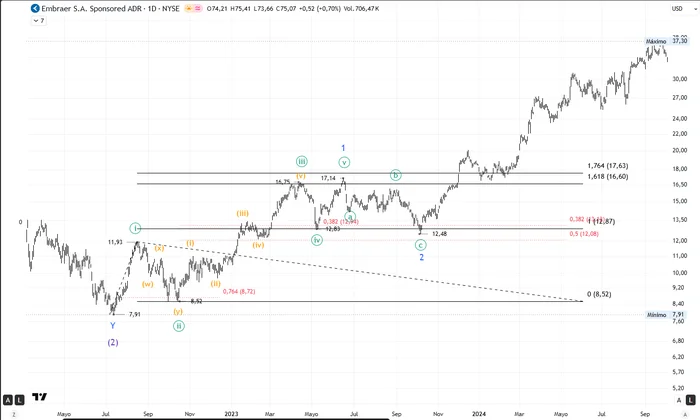700x420 pixels.
Task: Select the teal circled b wave label
Action: click(396, 175)
